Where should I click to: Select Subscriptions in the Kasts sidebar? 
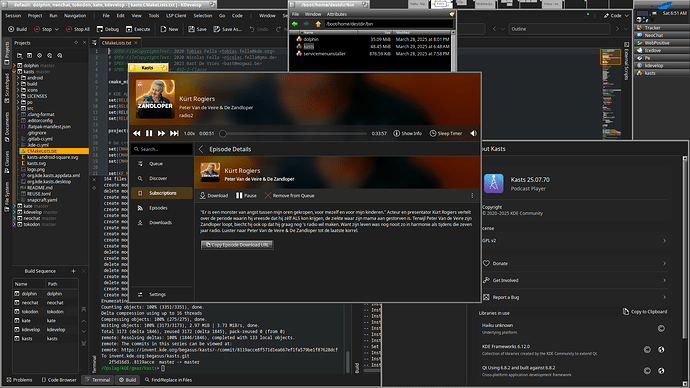161,193
